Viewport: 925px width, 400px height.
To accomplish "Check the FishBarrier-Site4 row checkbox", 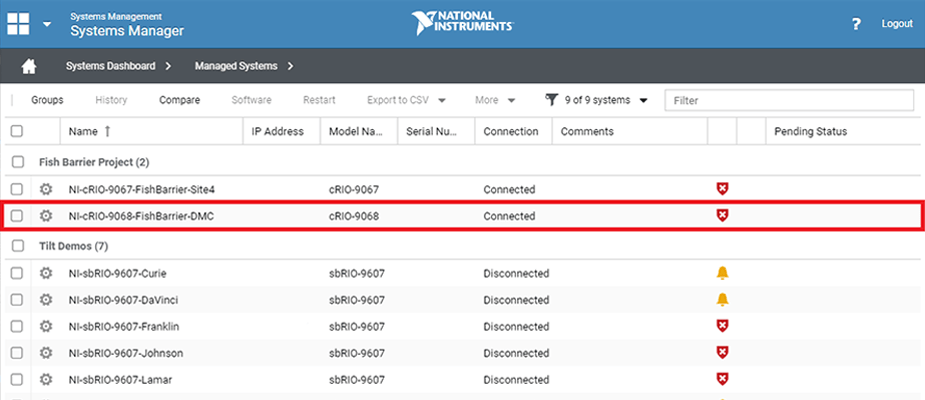I will (17, 189).
